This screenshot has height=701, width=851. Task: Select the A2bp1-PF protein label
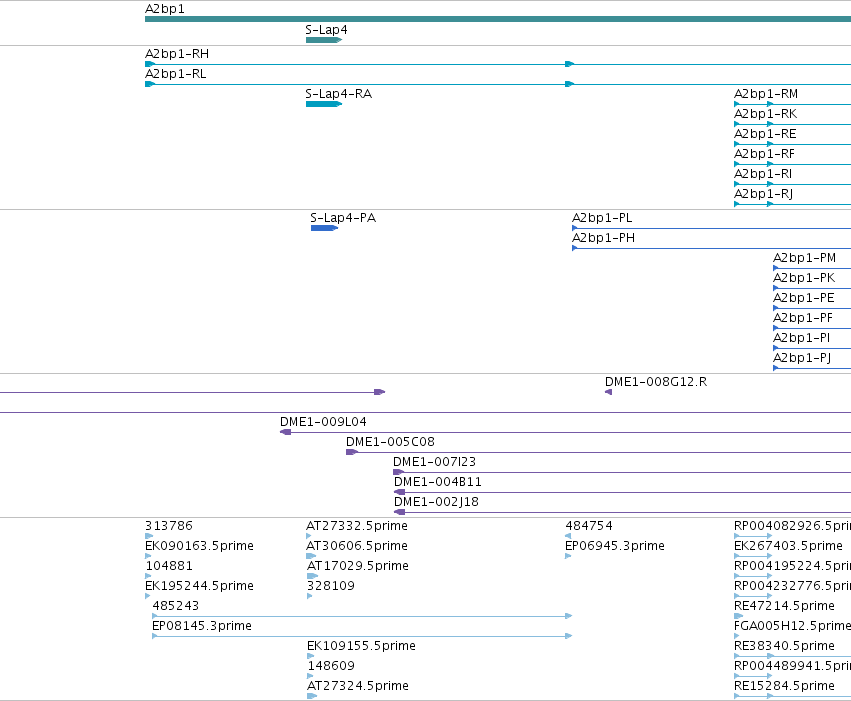click(803, 318)
